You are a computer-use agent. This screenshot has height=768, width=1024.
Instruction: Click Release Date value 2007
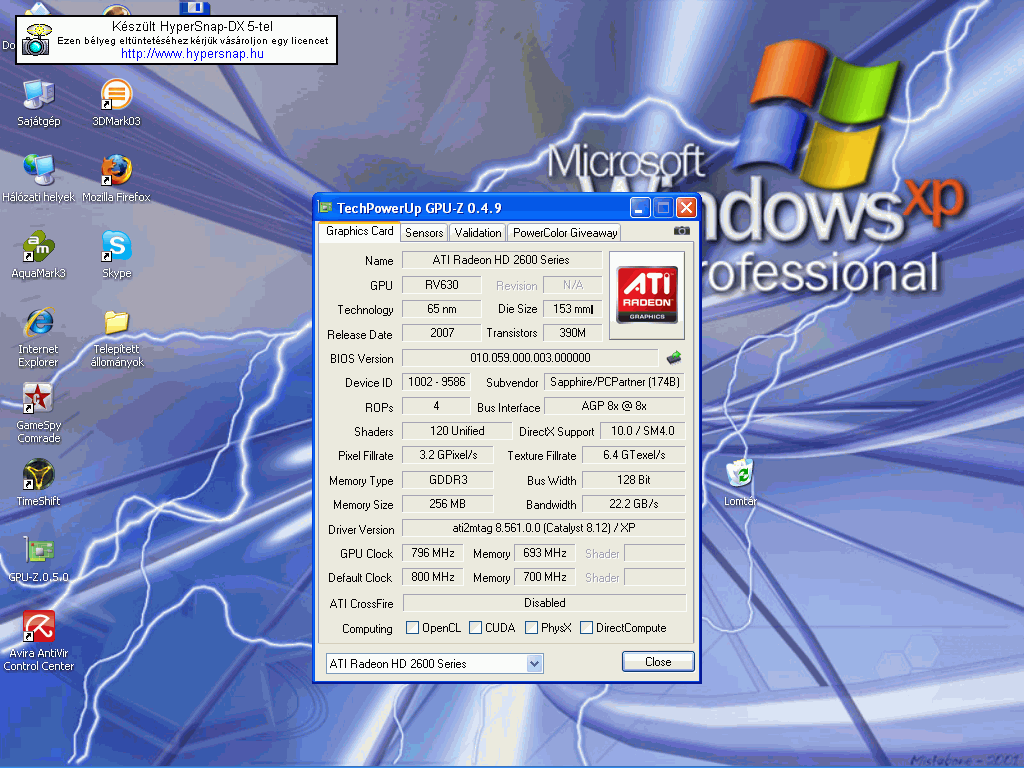coord(441,333)
